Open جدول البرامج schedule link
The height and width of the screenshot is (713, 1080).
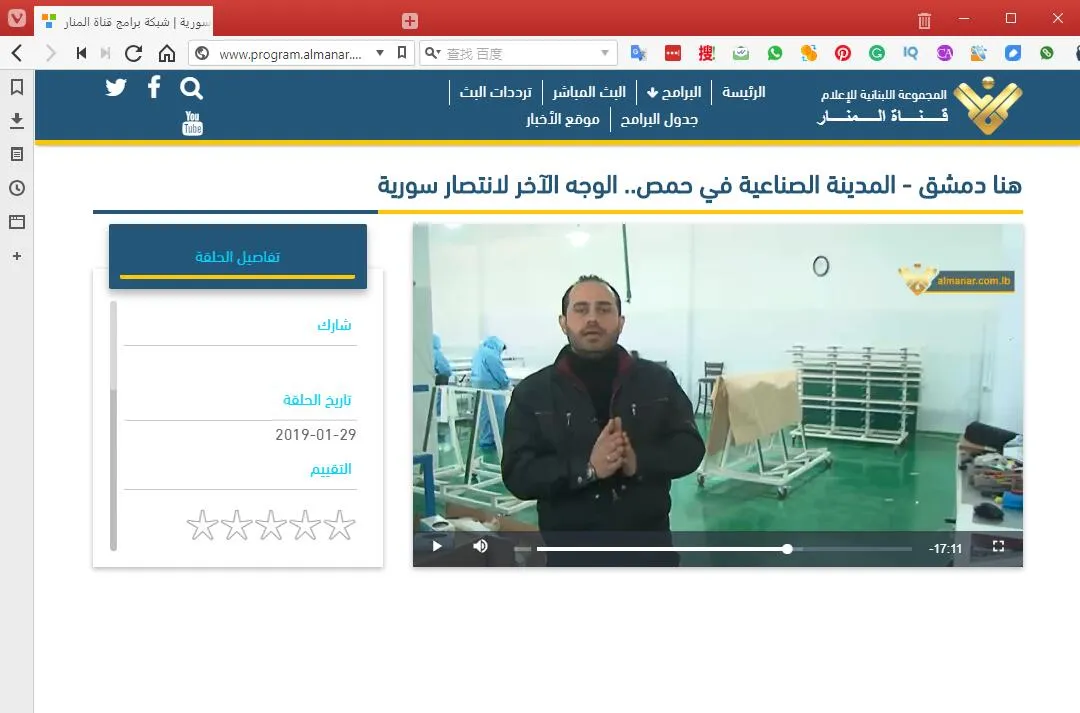tap(659, 119)
